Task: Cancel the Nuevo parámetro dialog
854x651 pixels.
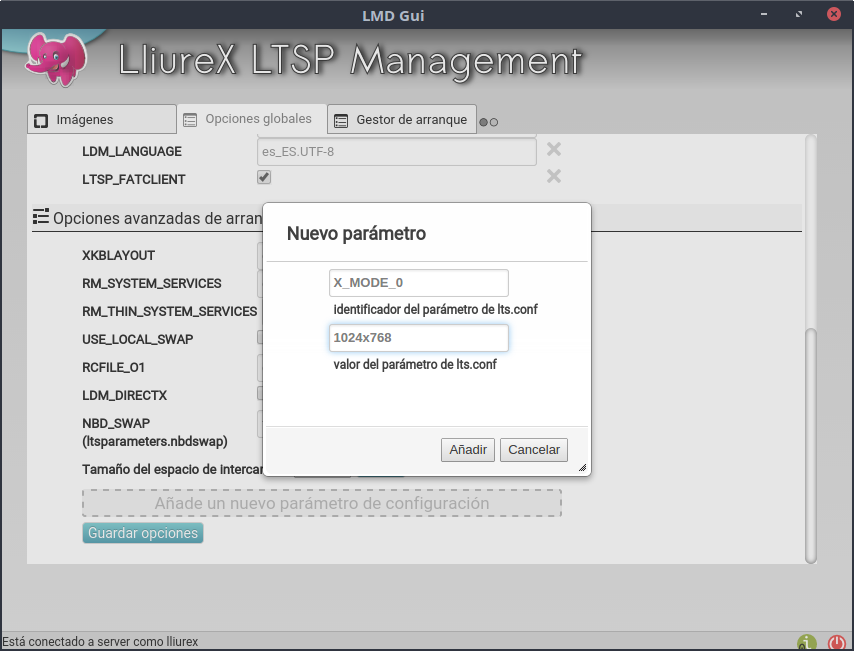Action: [x=533, y=450]
